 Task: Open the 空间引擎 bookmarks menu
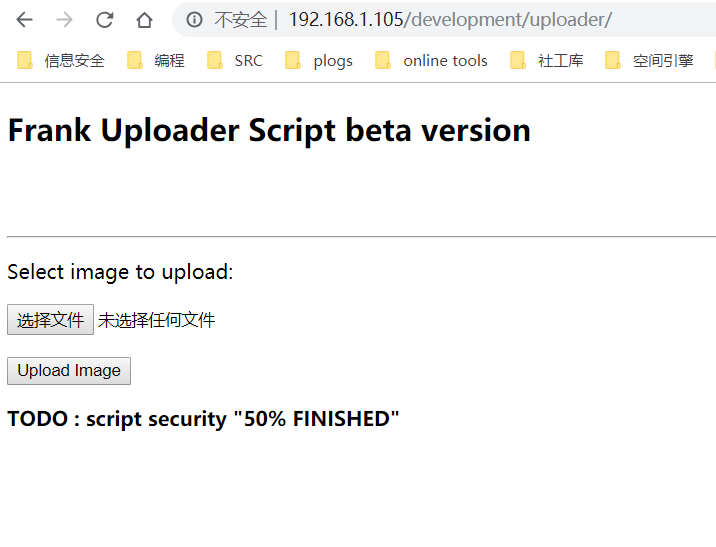649,60
